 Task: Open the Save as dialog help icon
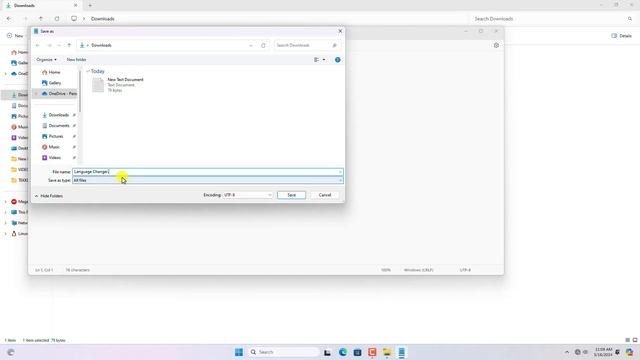[338, 60]
